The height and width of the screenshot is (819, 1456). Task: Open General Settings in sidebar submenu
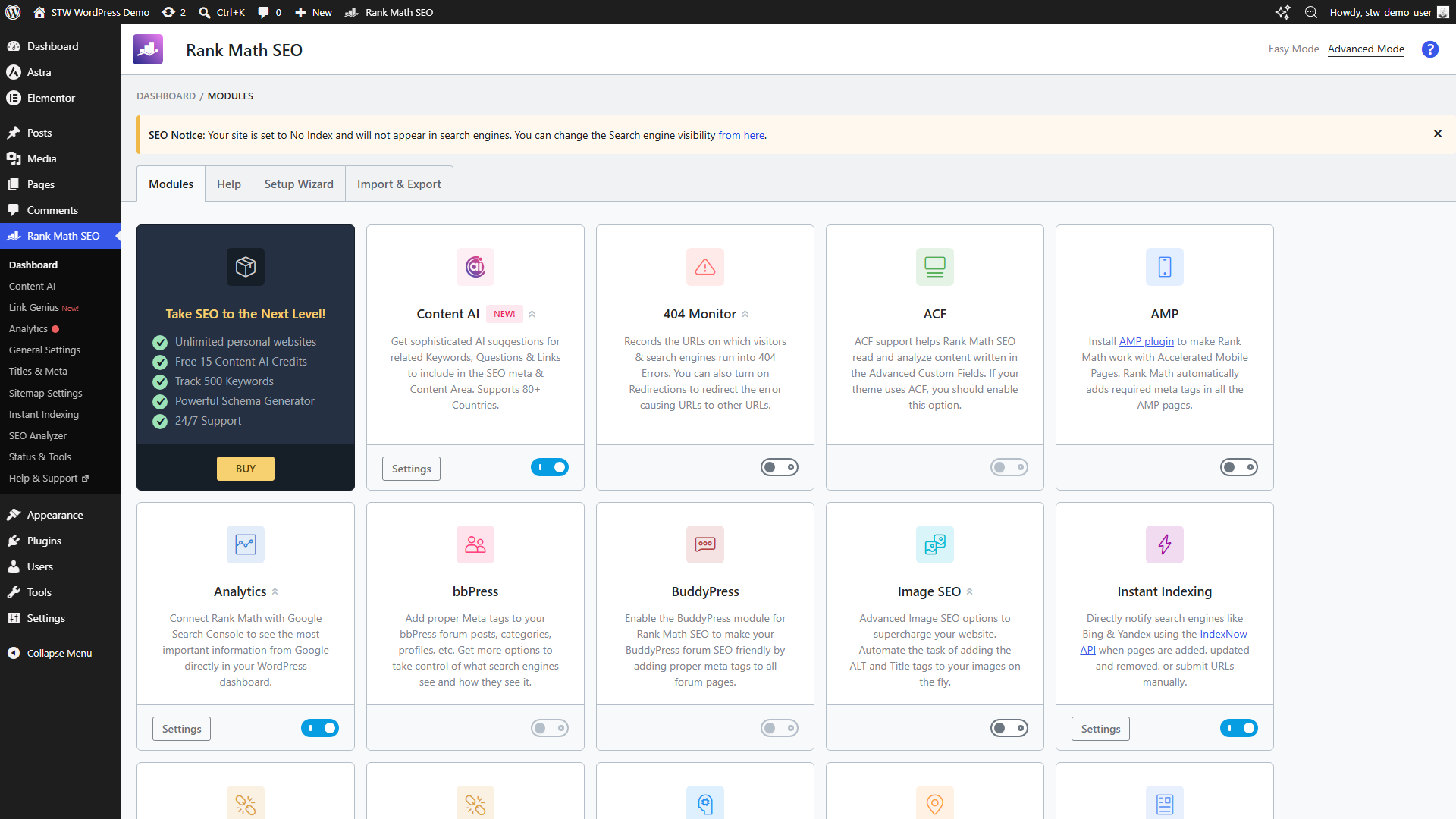[x=45, y=350]
